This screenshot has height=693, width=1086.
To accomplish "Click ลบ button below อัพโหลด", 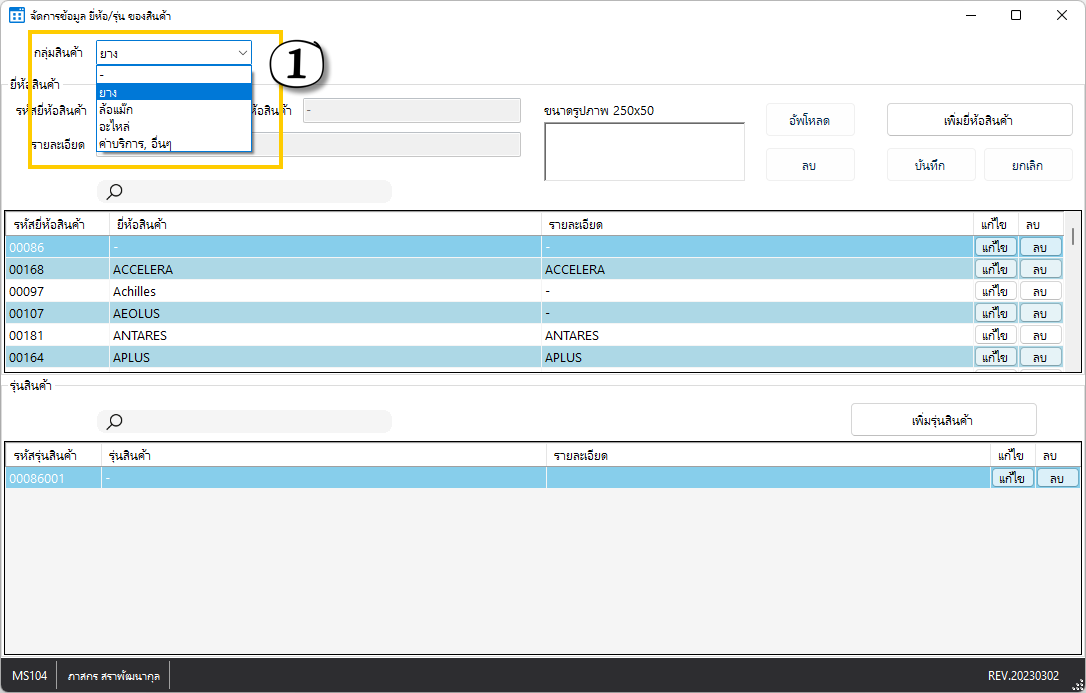I will 809,165.
